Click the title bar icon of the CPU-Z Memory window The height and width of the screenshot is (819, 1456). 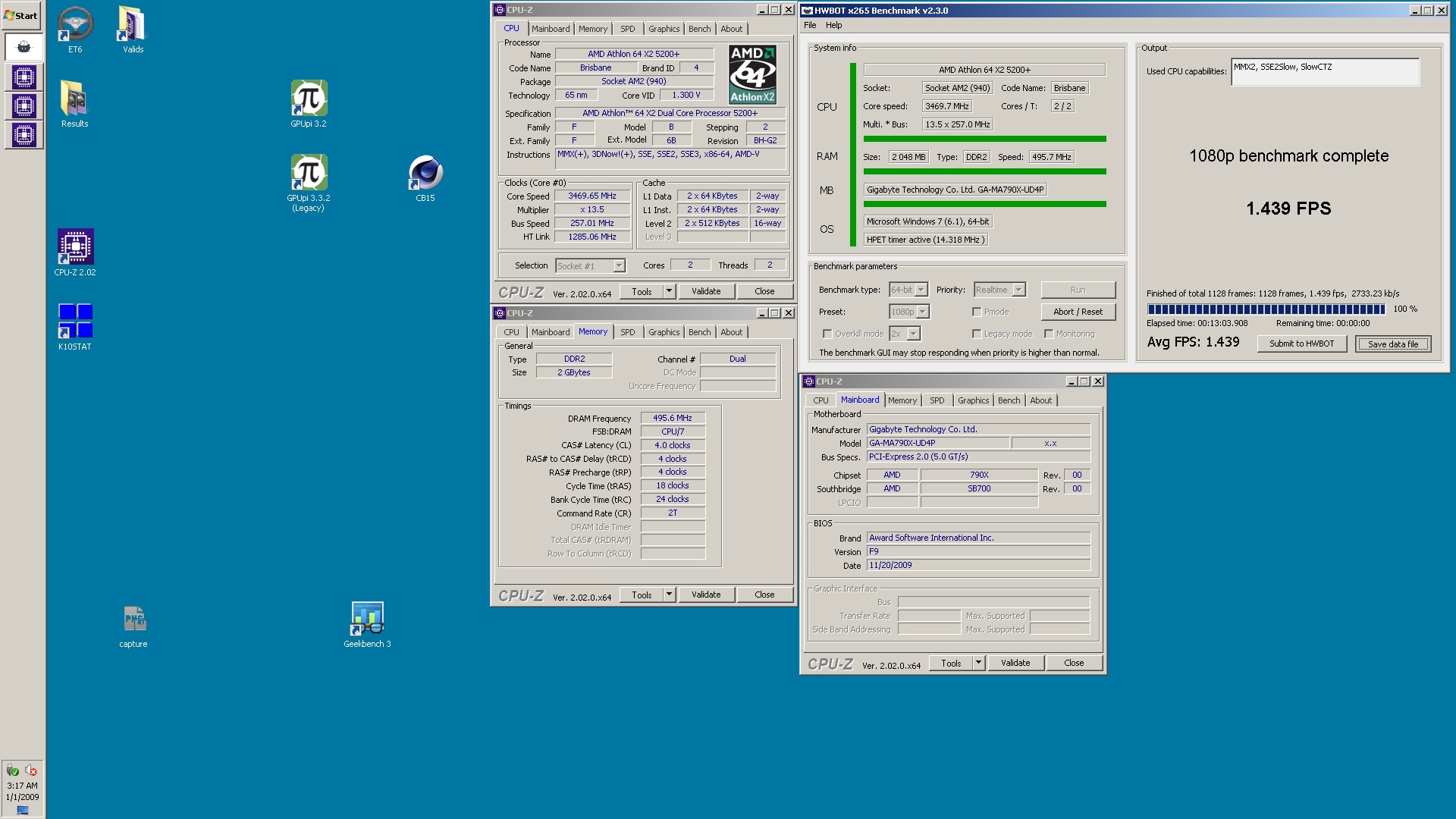pyautogui.click(x=500, y=313)
